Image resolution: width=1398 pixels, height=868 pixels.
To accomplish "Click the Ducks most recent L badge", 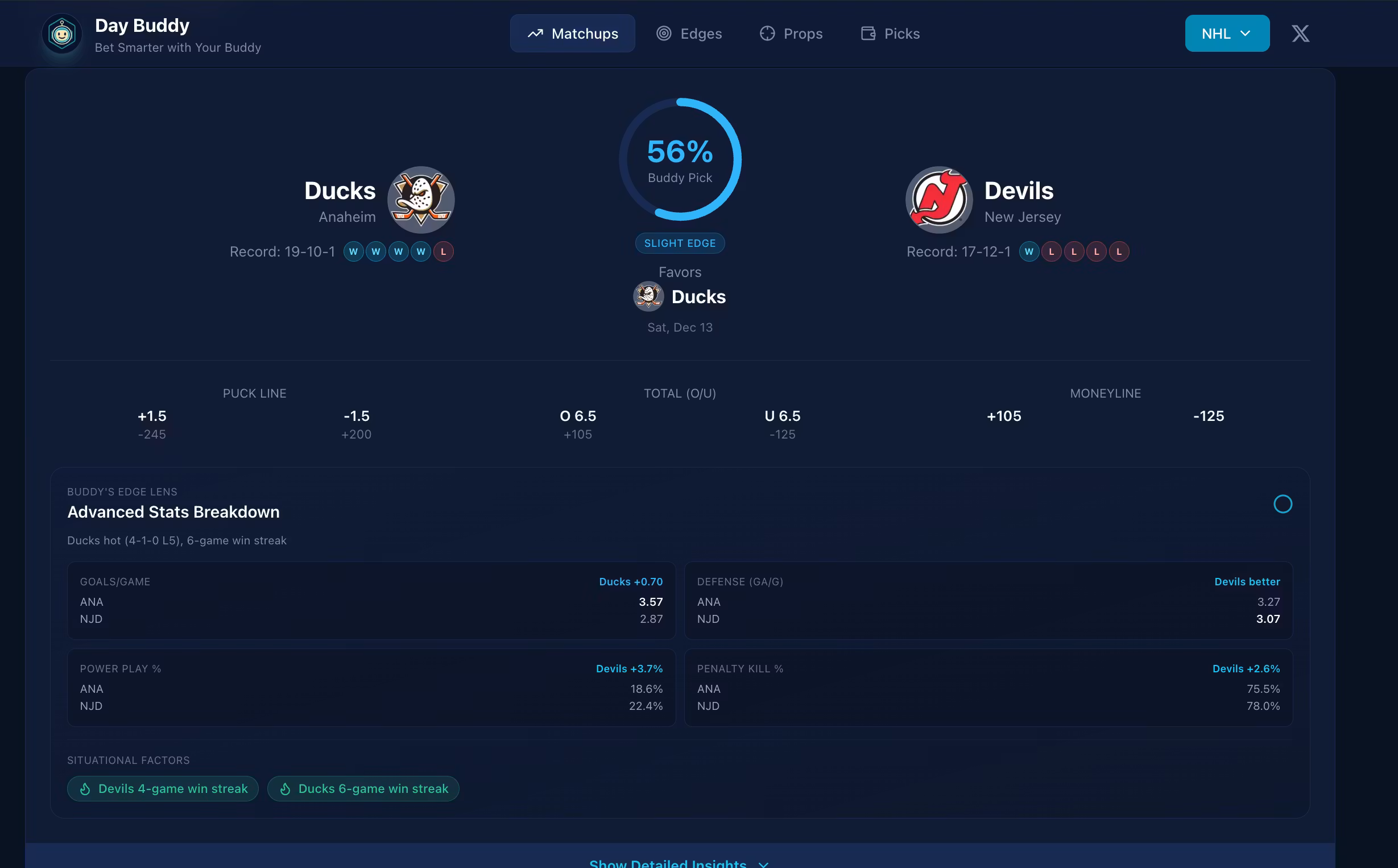I will [x=443, y=252].
